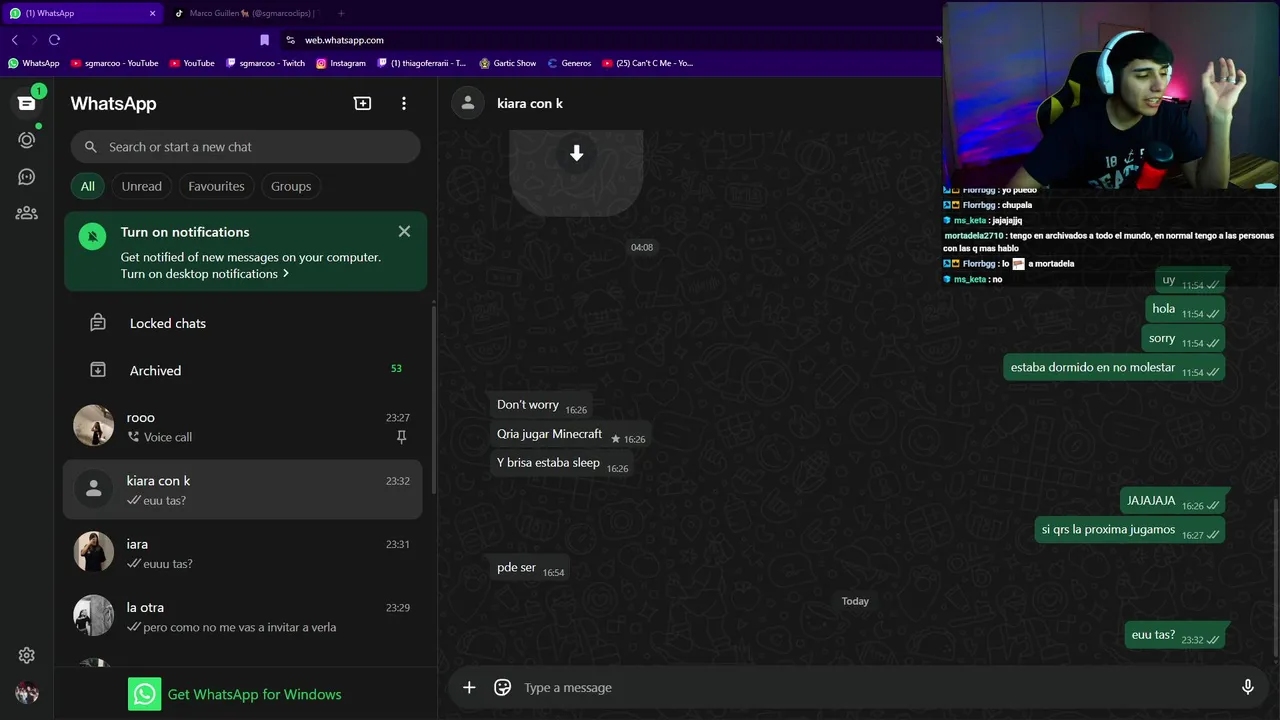Image resolution: width=1280 pixels, height=720 pixels.
Task: Open the Gartic Show bookmark
Action: click(508, 63)
